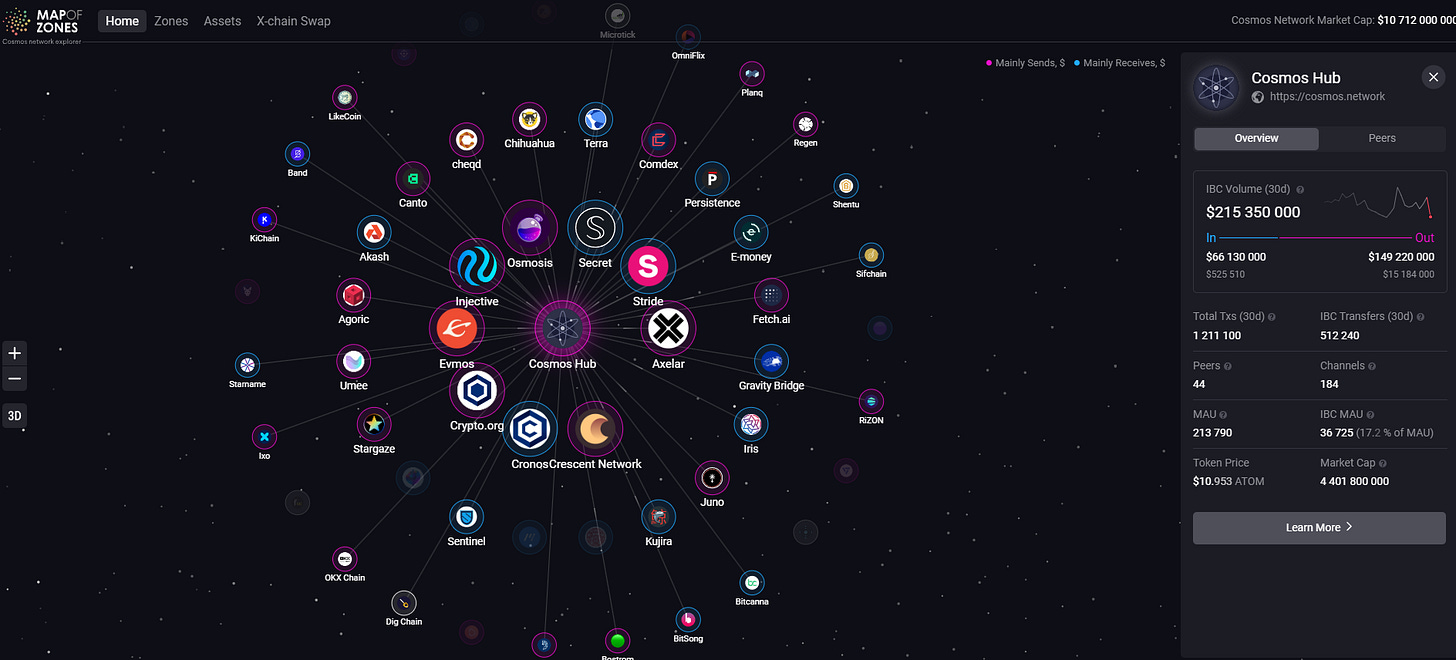Select the BitSong zone node

click(x=688, y=620)
